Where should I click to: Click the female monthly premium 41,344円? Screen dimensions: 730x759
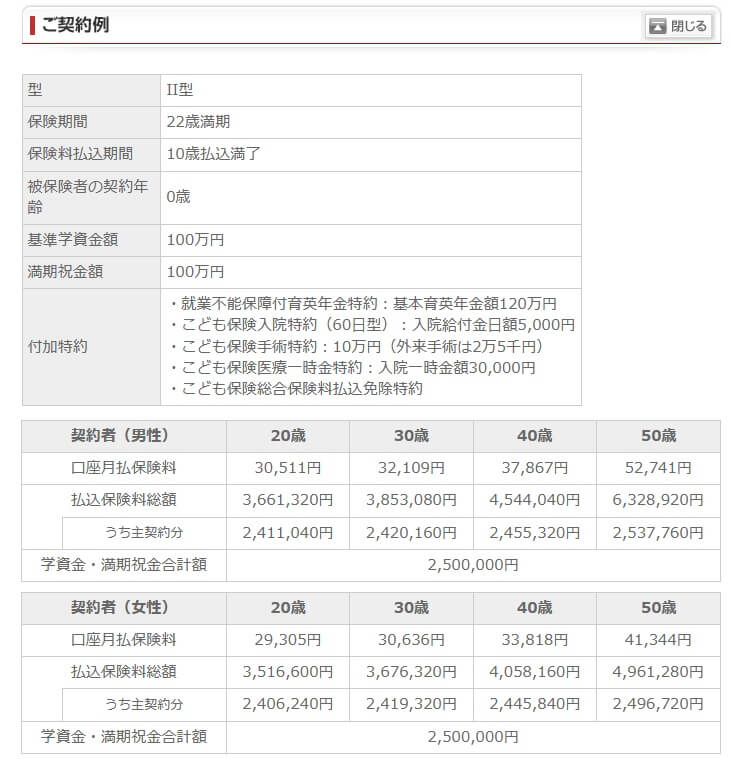pos(658,640)
